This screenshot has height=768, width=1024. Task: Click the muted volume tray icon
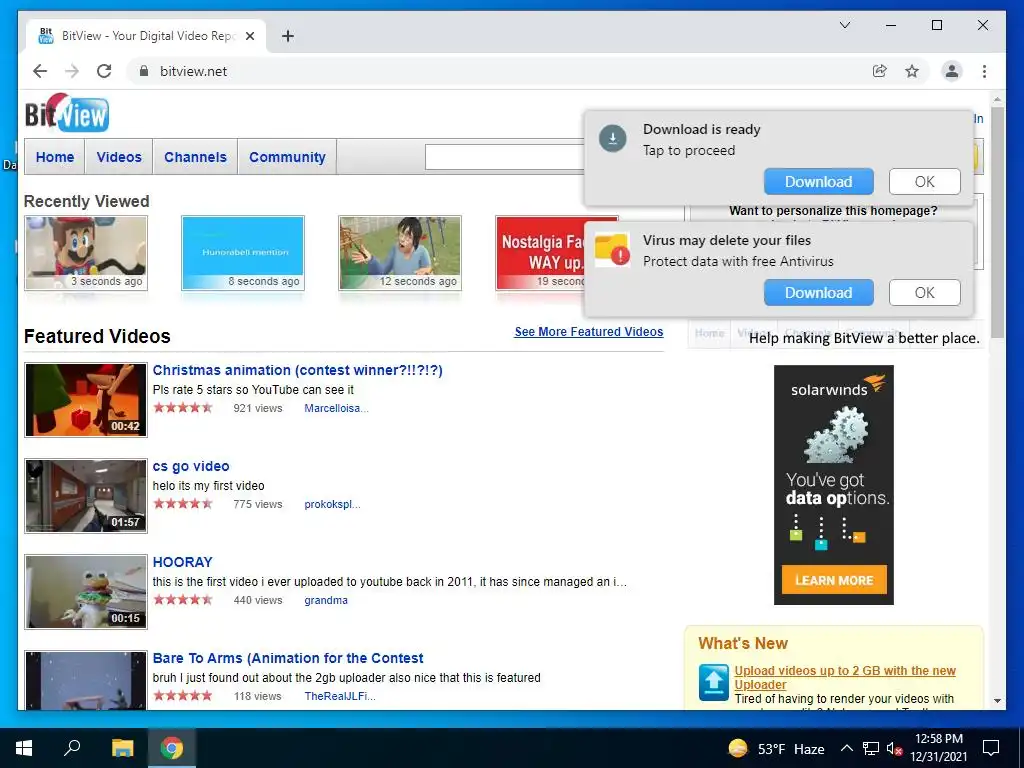[894, 748]
